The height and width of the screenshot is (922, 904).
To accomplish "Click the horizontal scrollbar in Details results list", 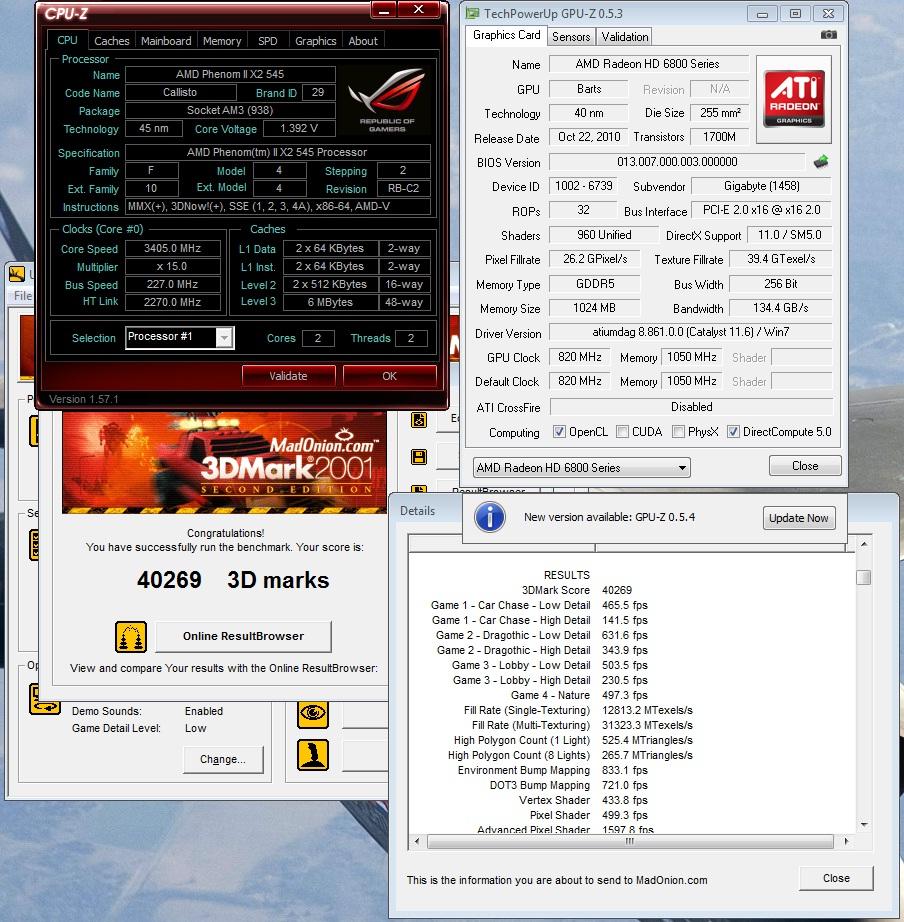I will (x=630, y=841).
